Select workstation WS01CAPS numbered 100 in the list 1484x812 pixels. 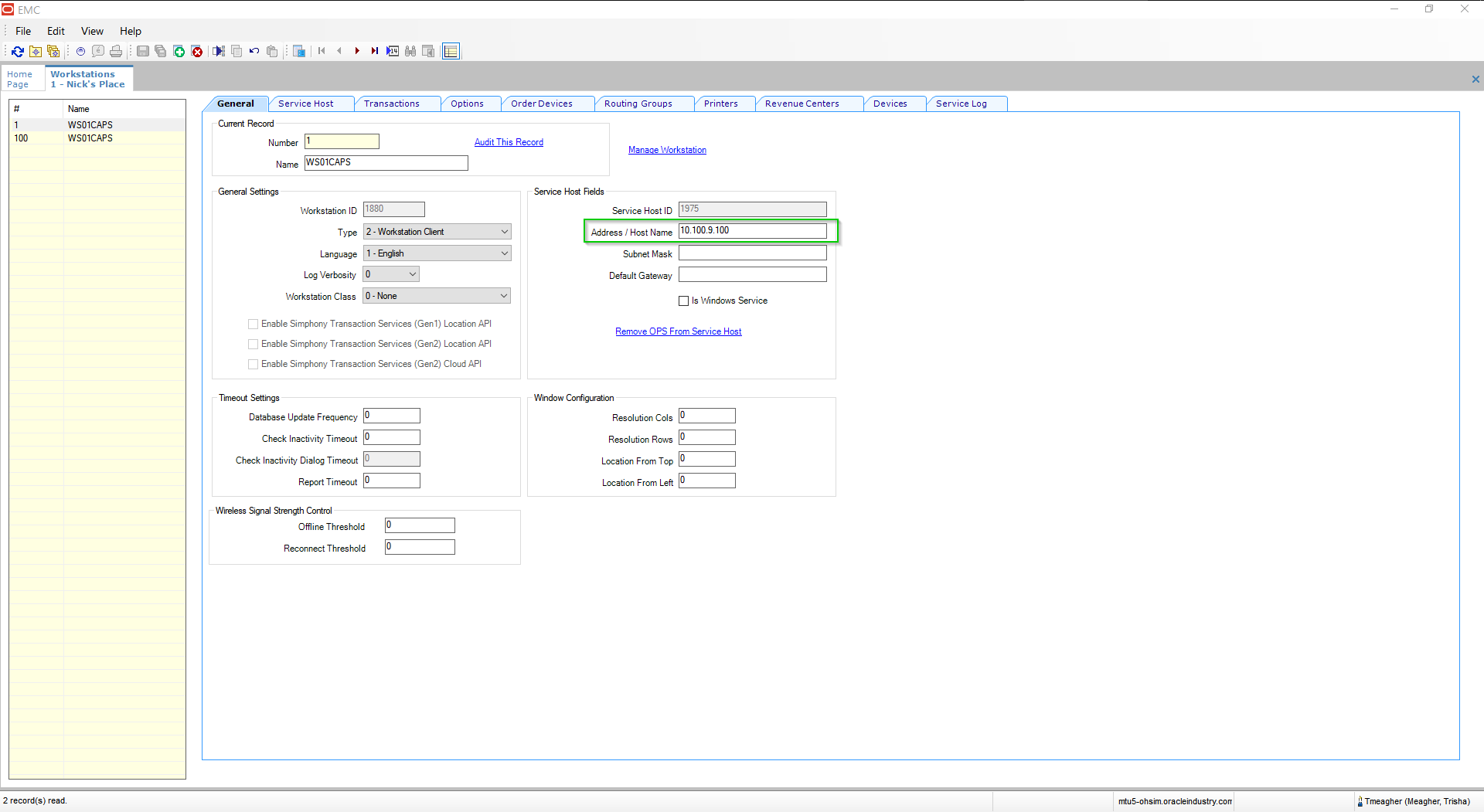coord(90,138)
